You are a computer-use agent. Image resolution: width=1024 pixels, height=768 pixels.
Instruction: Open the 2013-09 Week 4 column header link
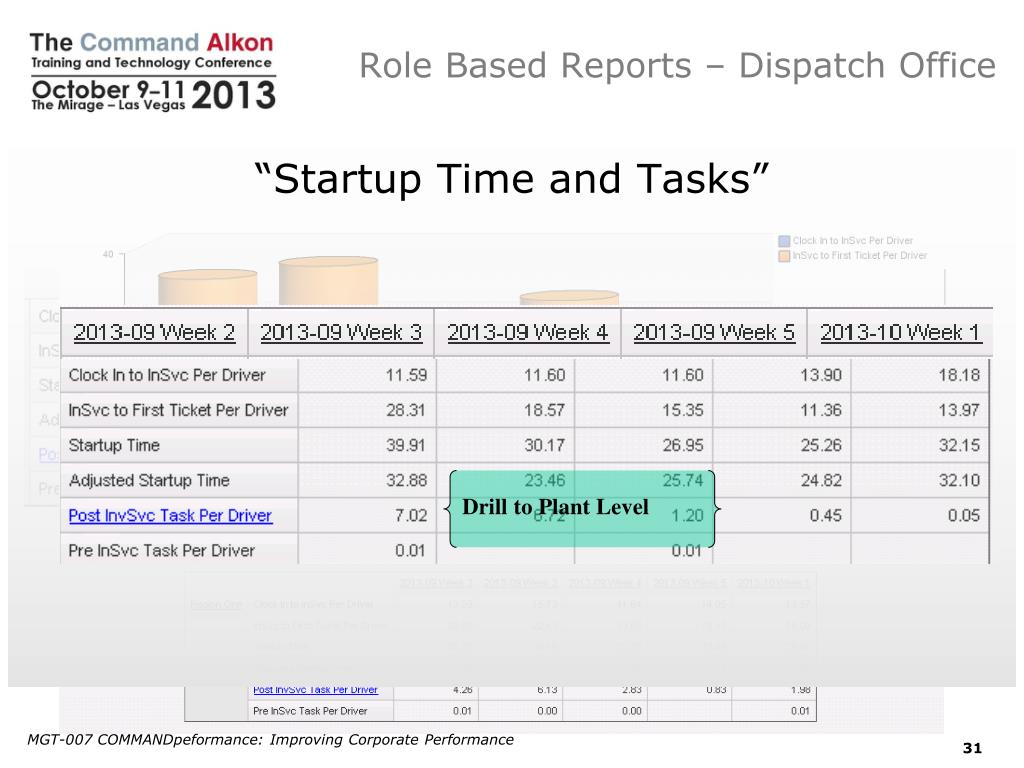pyautogui.click(x=528, y=332)
